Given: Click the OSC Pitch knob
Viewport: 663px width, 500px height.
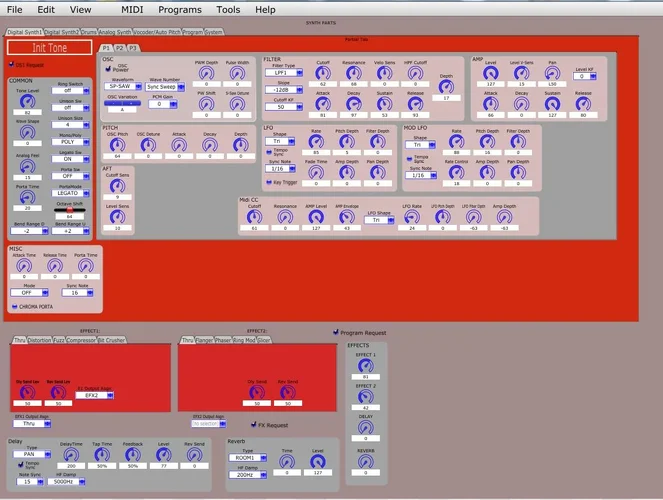Looking at the screenshot, I should [117, 145].
